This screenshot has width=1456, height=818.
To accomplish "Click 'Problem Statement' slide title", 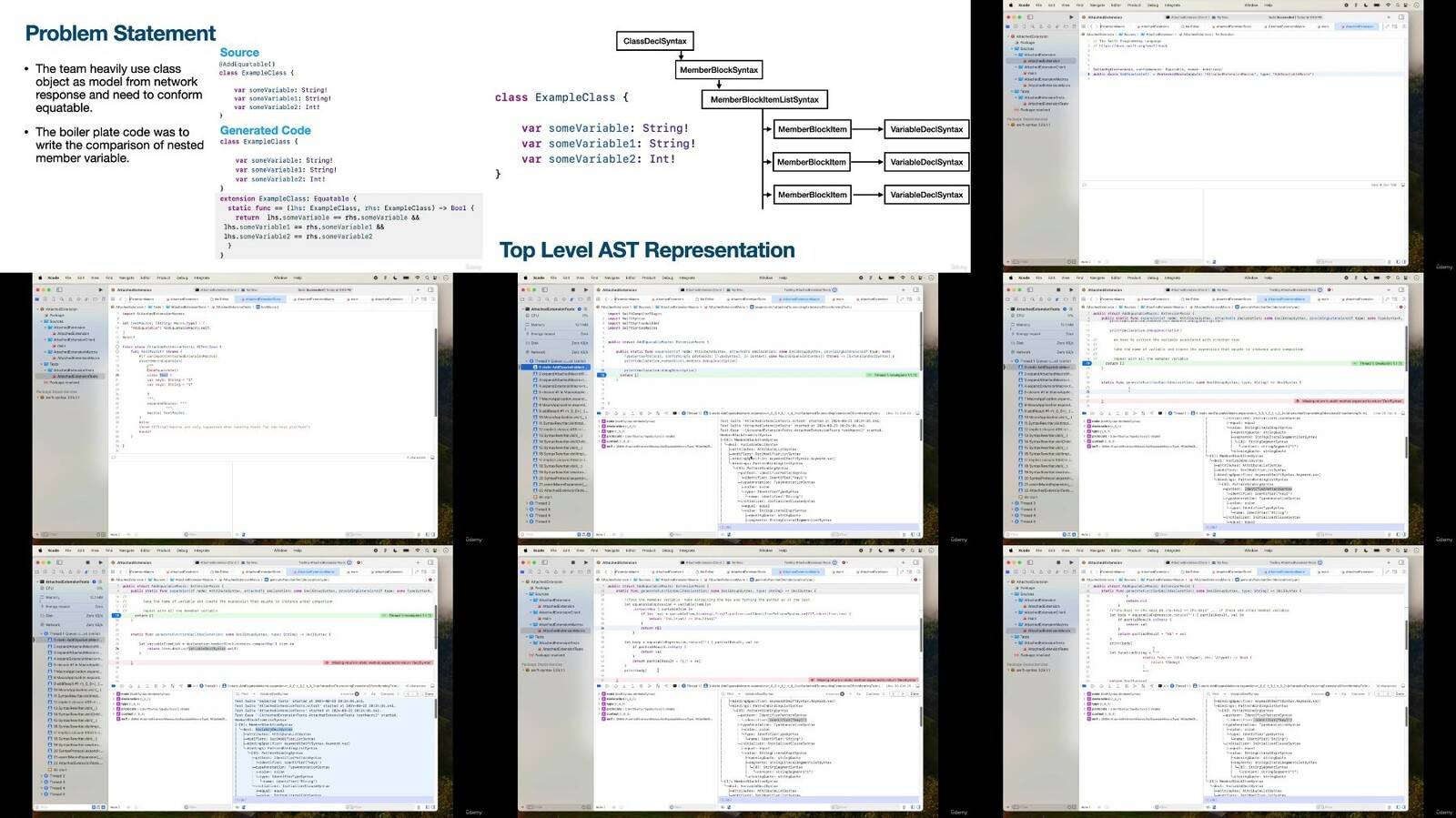I will pyautogui.click(x=121, y=33).
